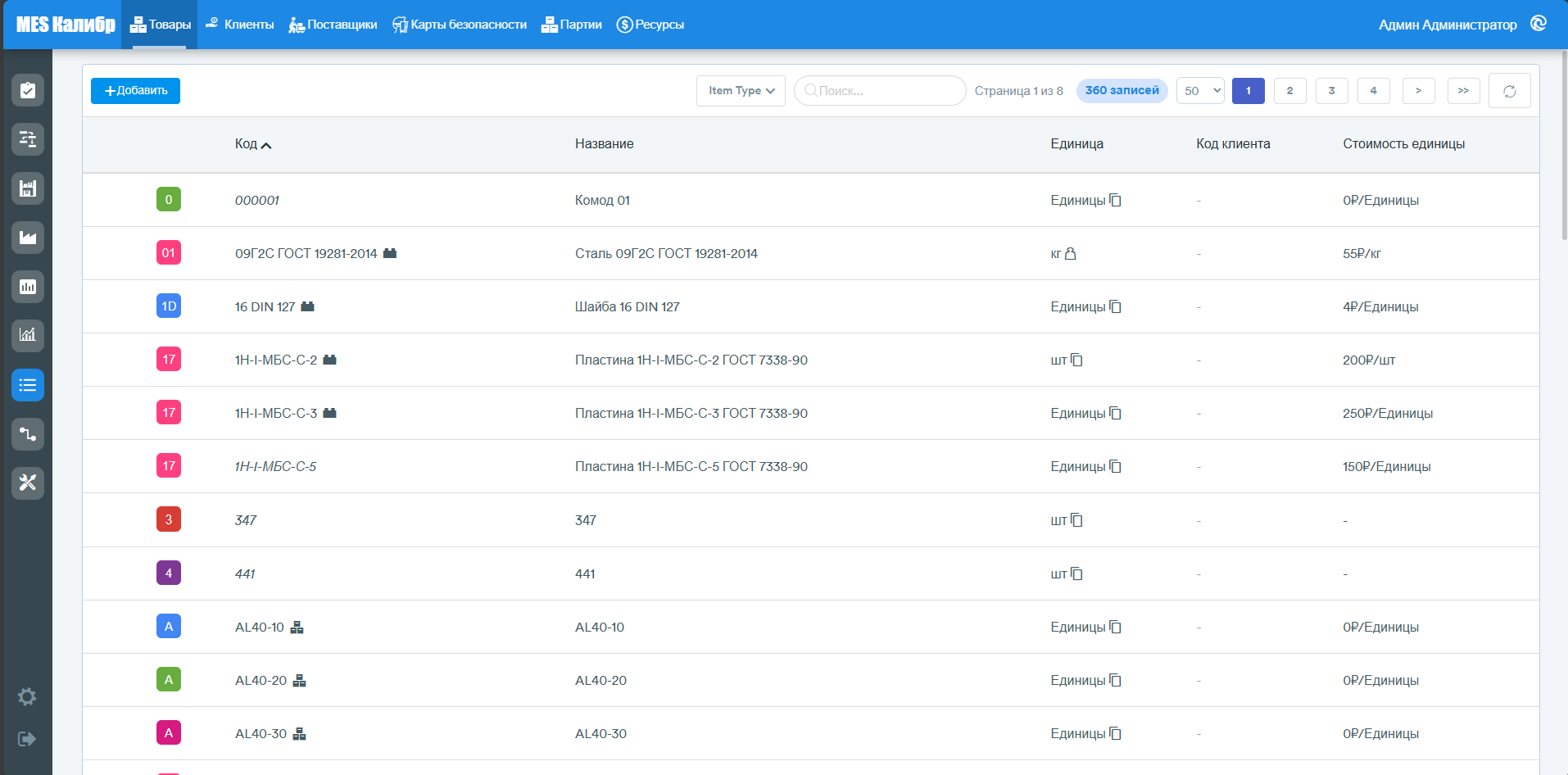The width and height of the screenshot is (1568, 775).
Task: Click the factory icon beside 16 DIN 127
Action: pos(308,306)
